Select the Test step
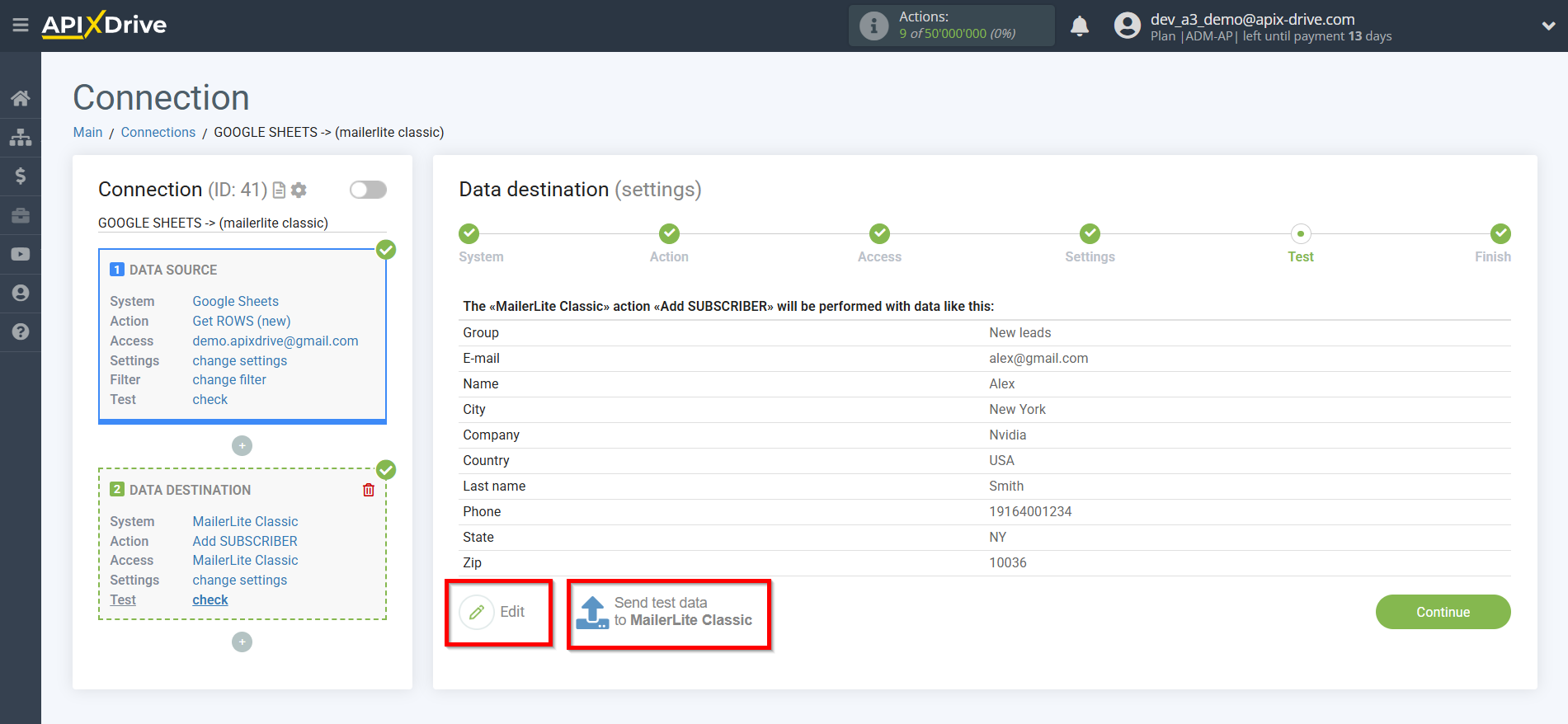This screenshot has width=1568, height=724. 1301,233
